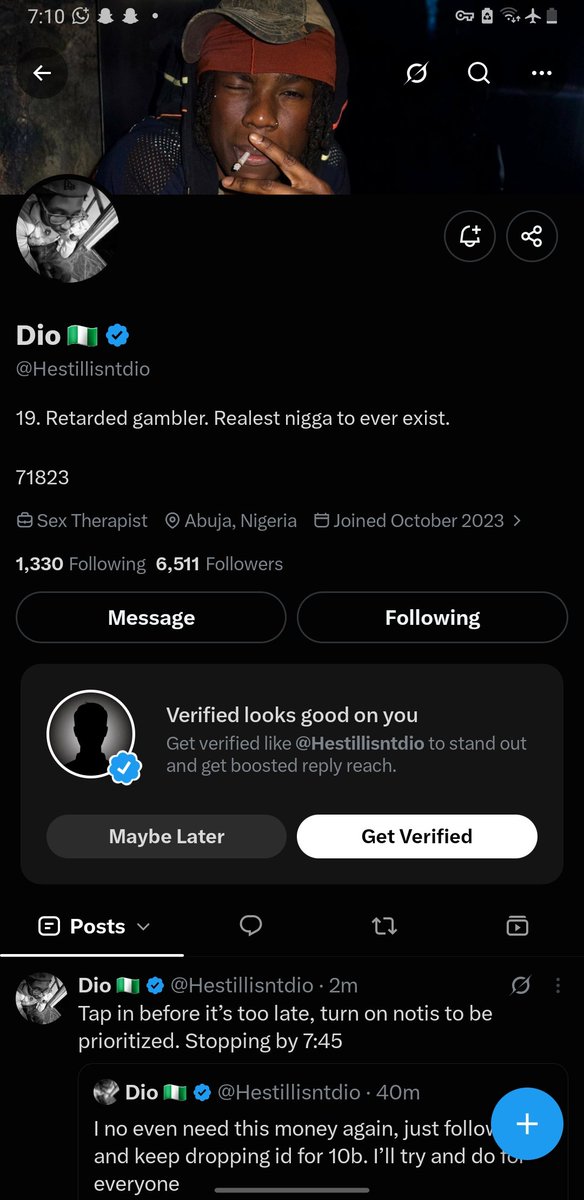584x1200 pixels.
Task: Open profile search magnifier icon
Action: tap(479, 73)
